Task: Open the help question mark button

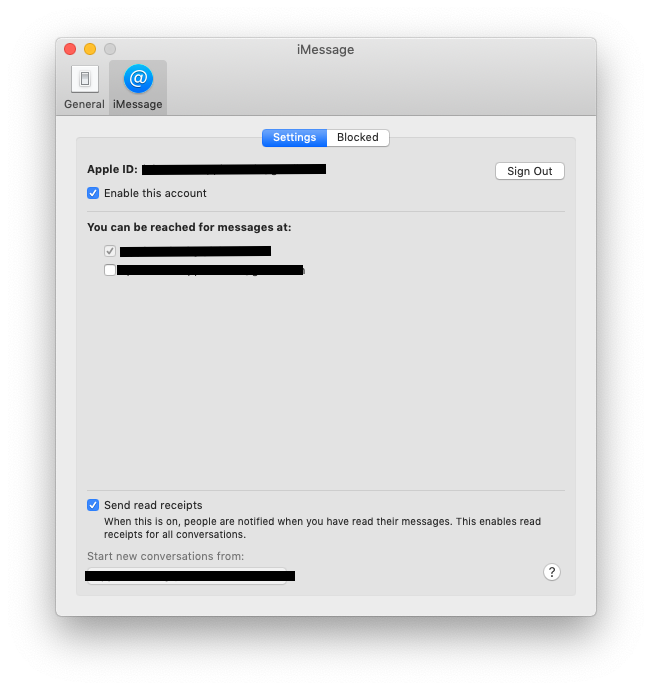Action: [552, 572]
